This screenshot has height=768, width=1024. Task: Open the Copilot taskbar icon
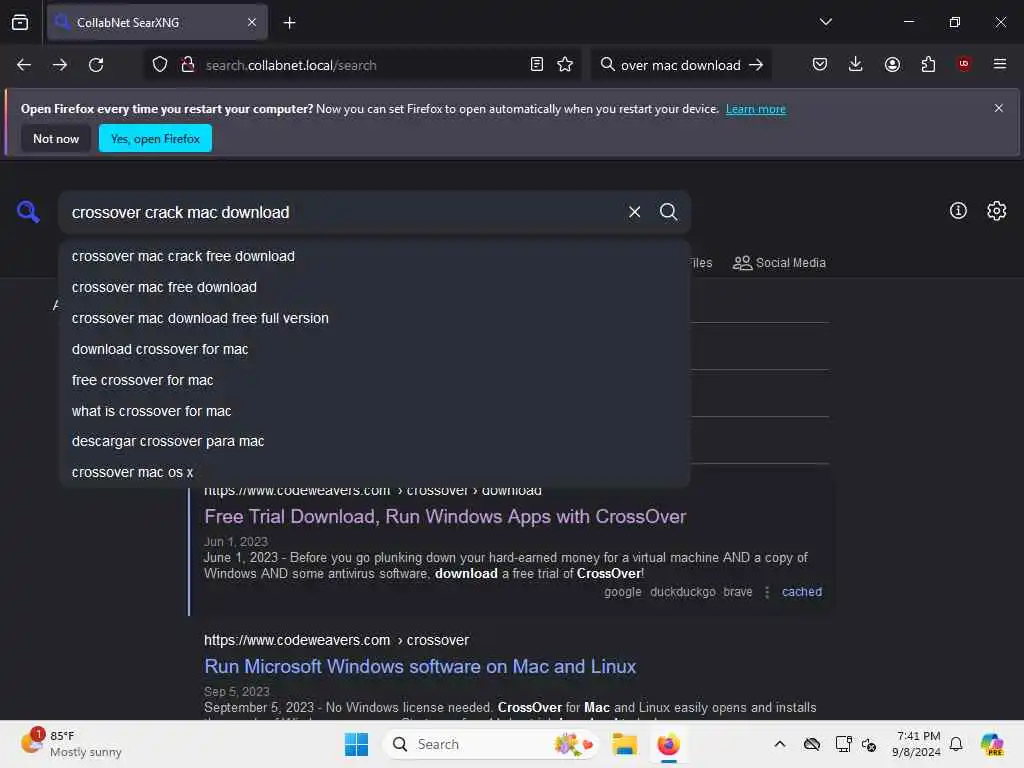(x=992, y=744)
